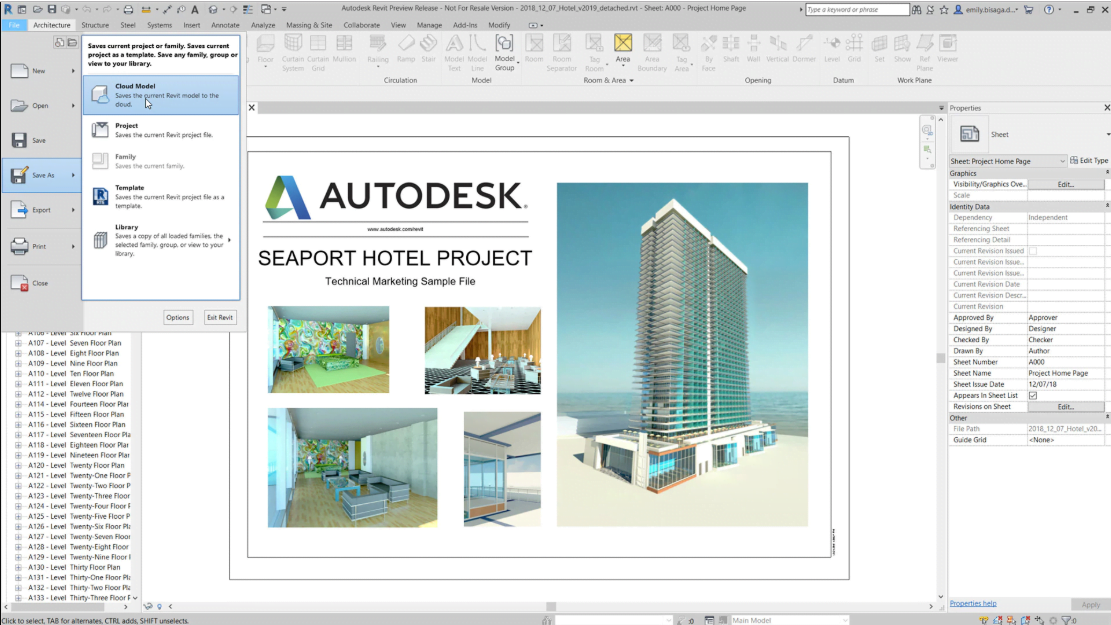
Task: Click the Print icon in quick access toolbar
Action: coord(128,9)
